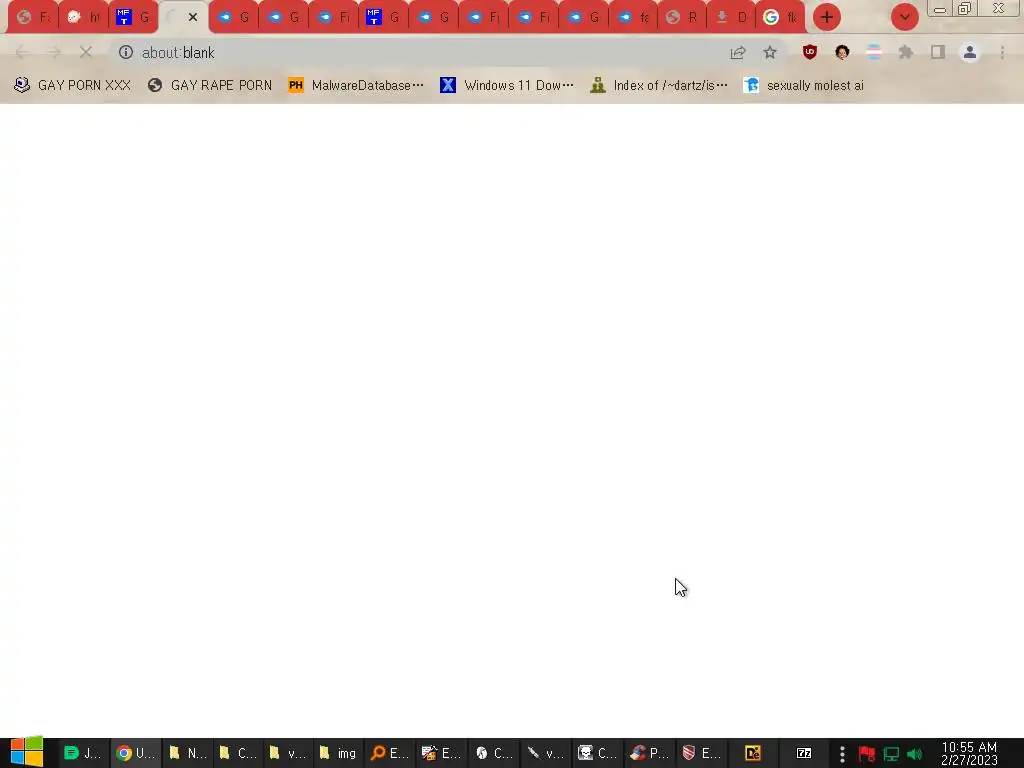Stop loading the about:blank page
1024x768 pixels.
pyautogui.click(x=86, y=52)
